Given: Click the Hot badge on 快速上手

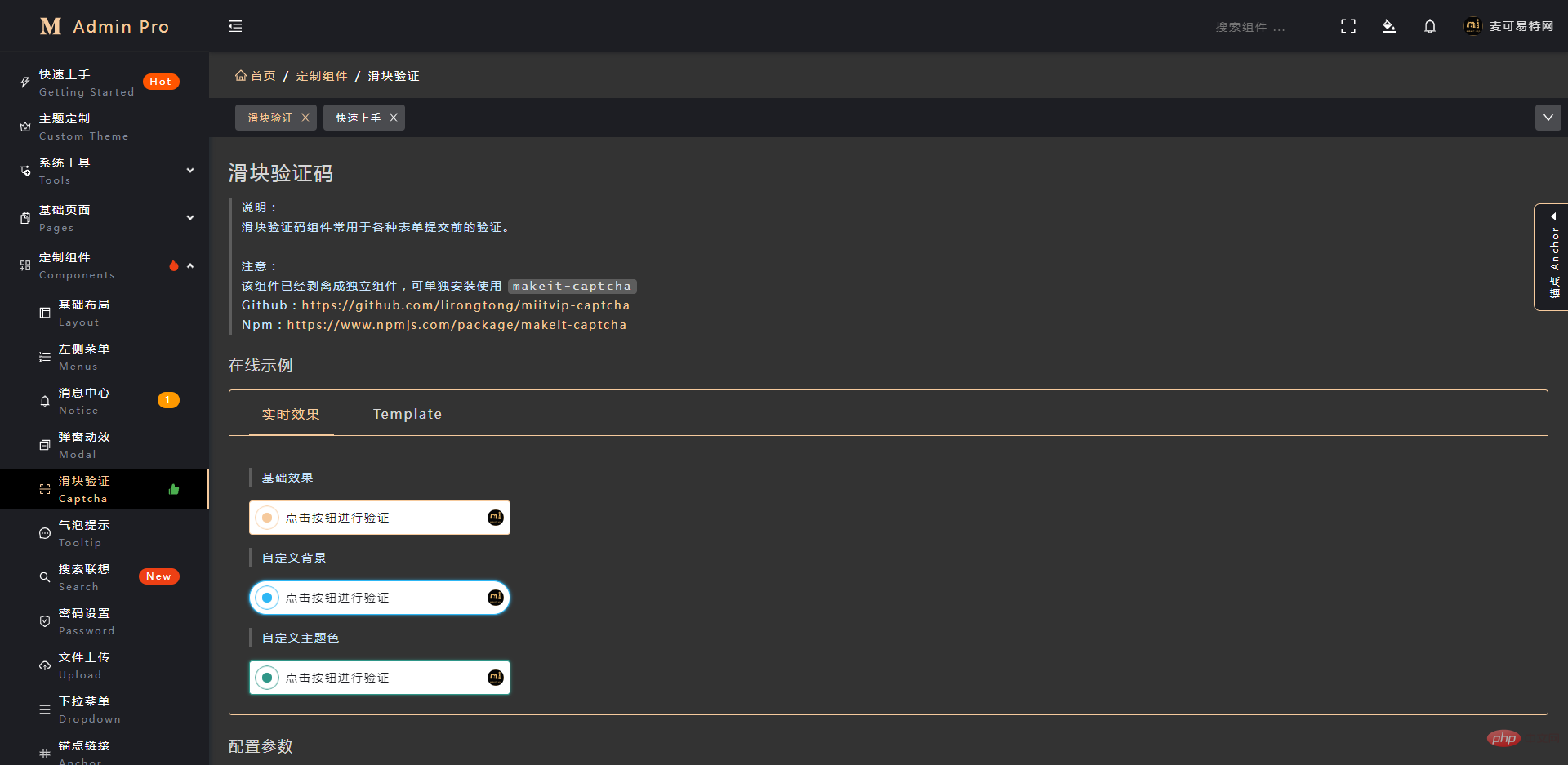Looking at the screenshot, I should (x=161, y=82).
